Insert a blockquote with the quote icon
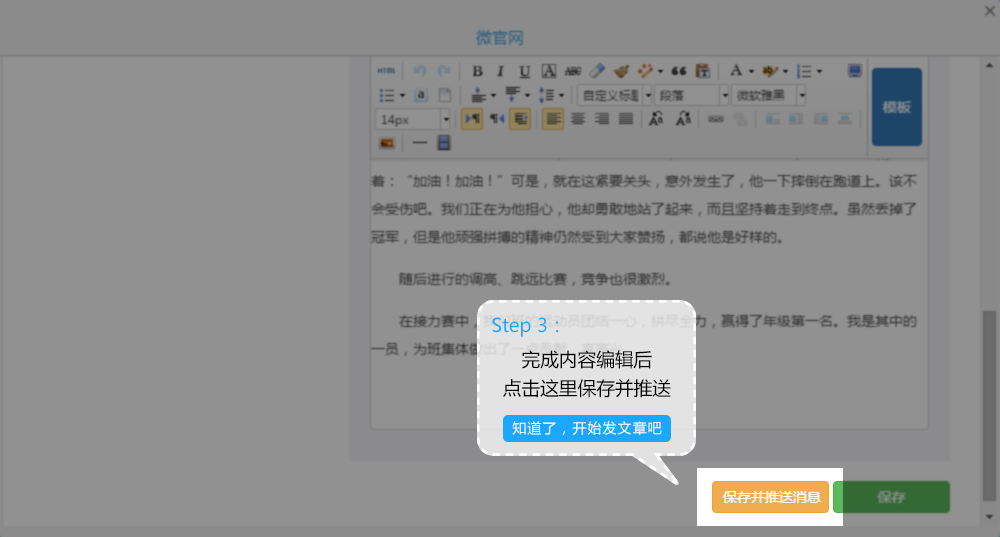The width and height of the screenshot is (1000, 537). [x=679, y=71]
